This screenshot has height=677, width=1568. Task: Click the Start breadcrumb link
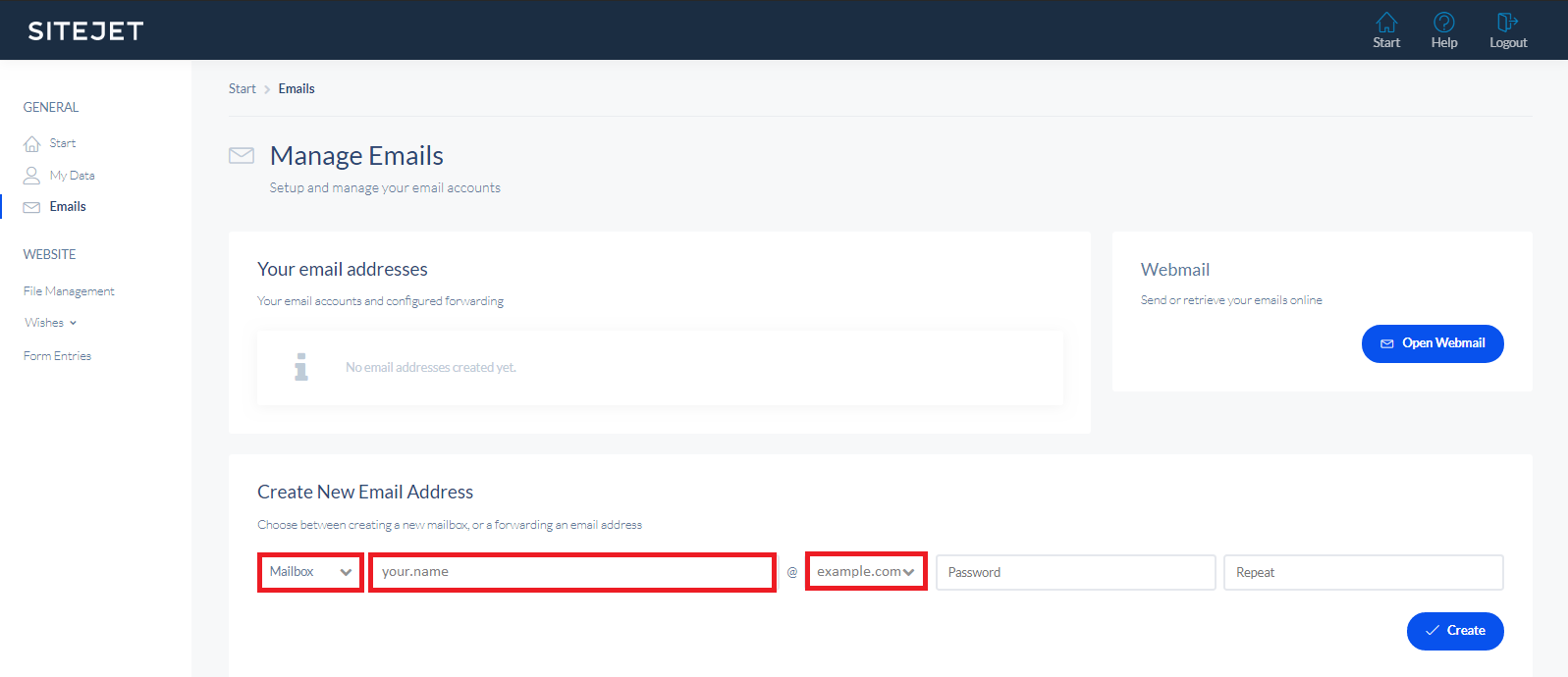(242, 89)
